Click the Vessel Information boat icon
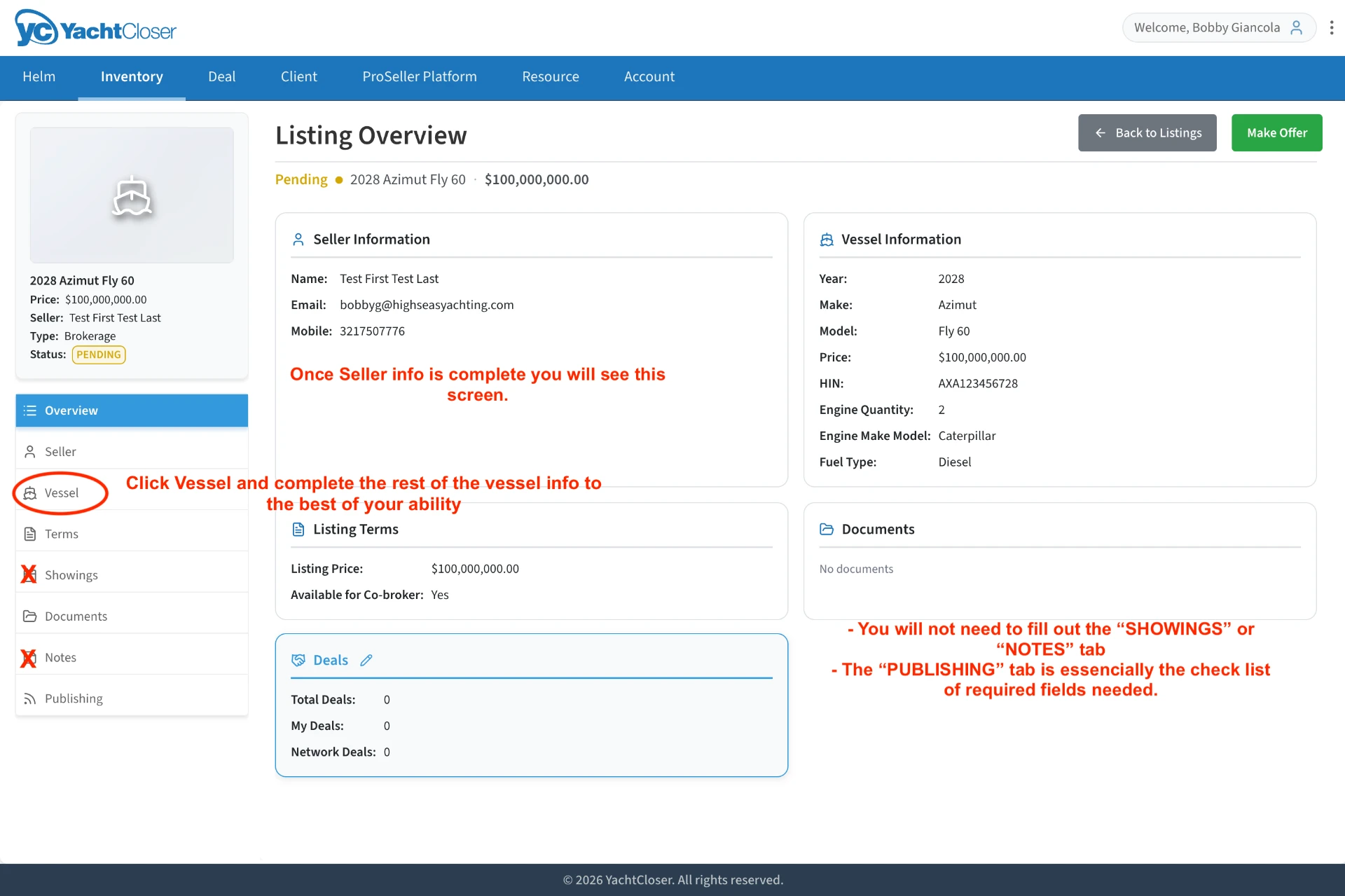Image resolution: width=1345 pixels, height=896 pixels. 827,240
